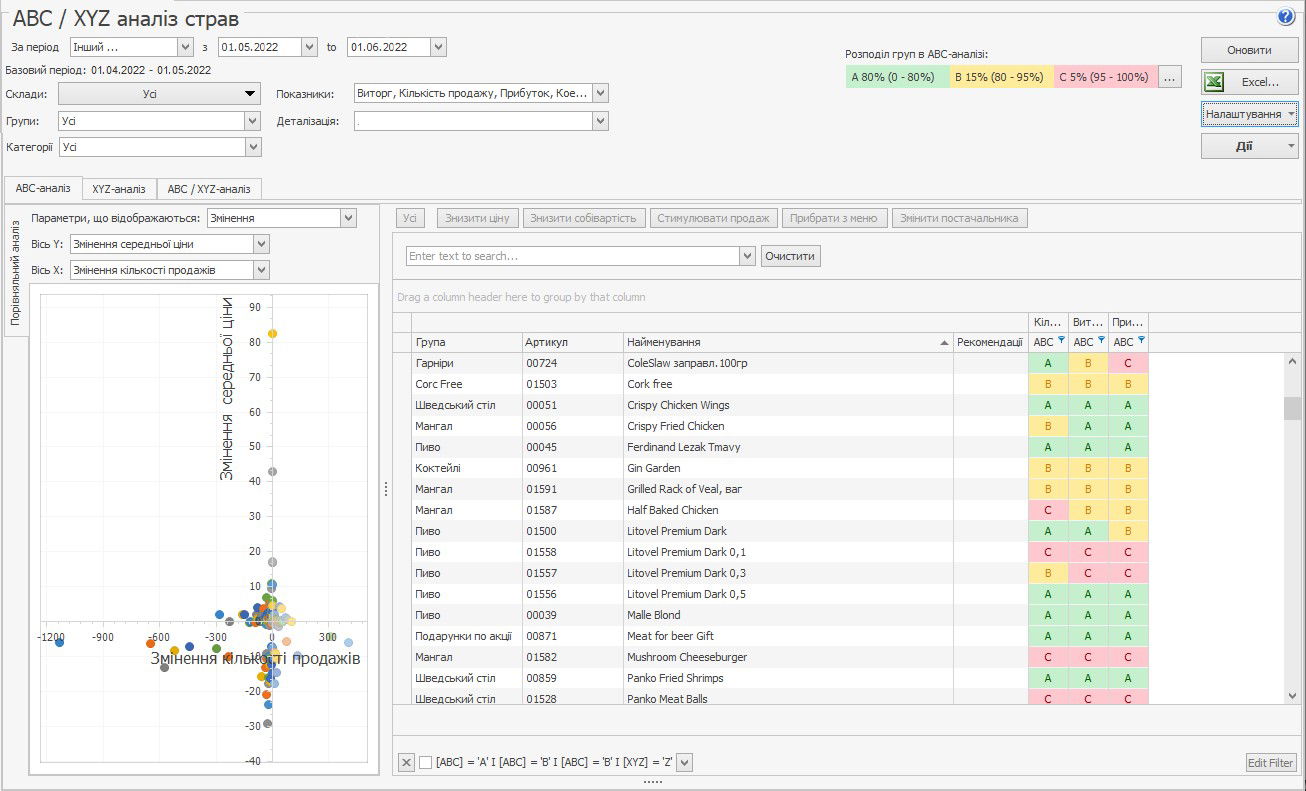
Task: Enable the ABC/XYZ filter expression checkbox
Action: pos(426,763)
